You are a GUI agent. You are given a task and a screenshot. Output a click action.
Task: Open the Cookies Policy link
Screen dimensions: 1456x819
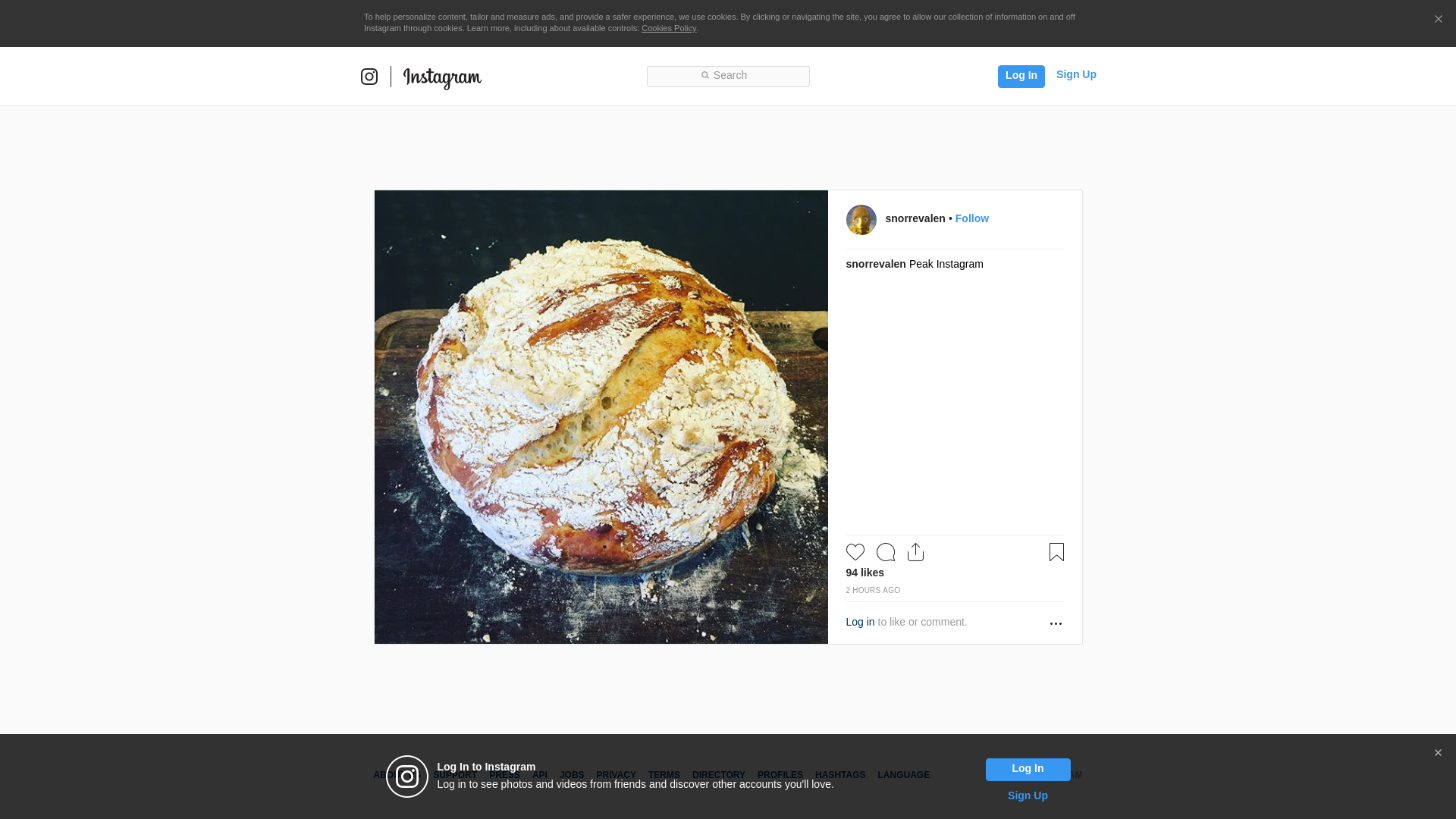click(669, 28)
